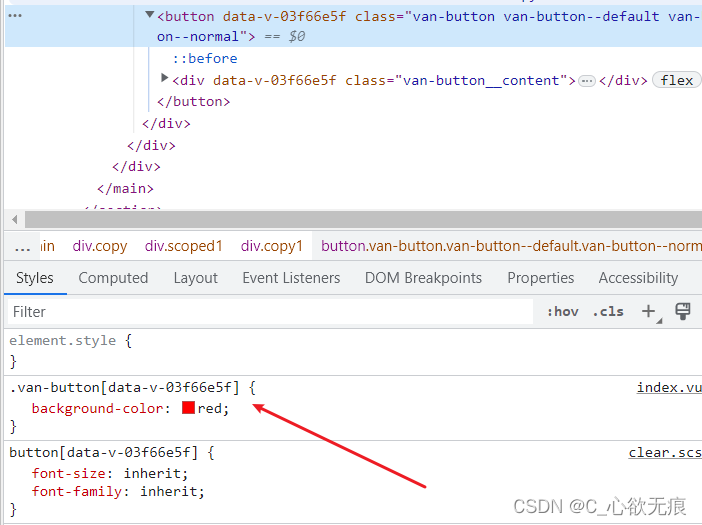Click the red background-color swatch
702x525 pixels.
(x=188, y=408)
